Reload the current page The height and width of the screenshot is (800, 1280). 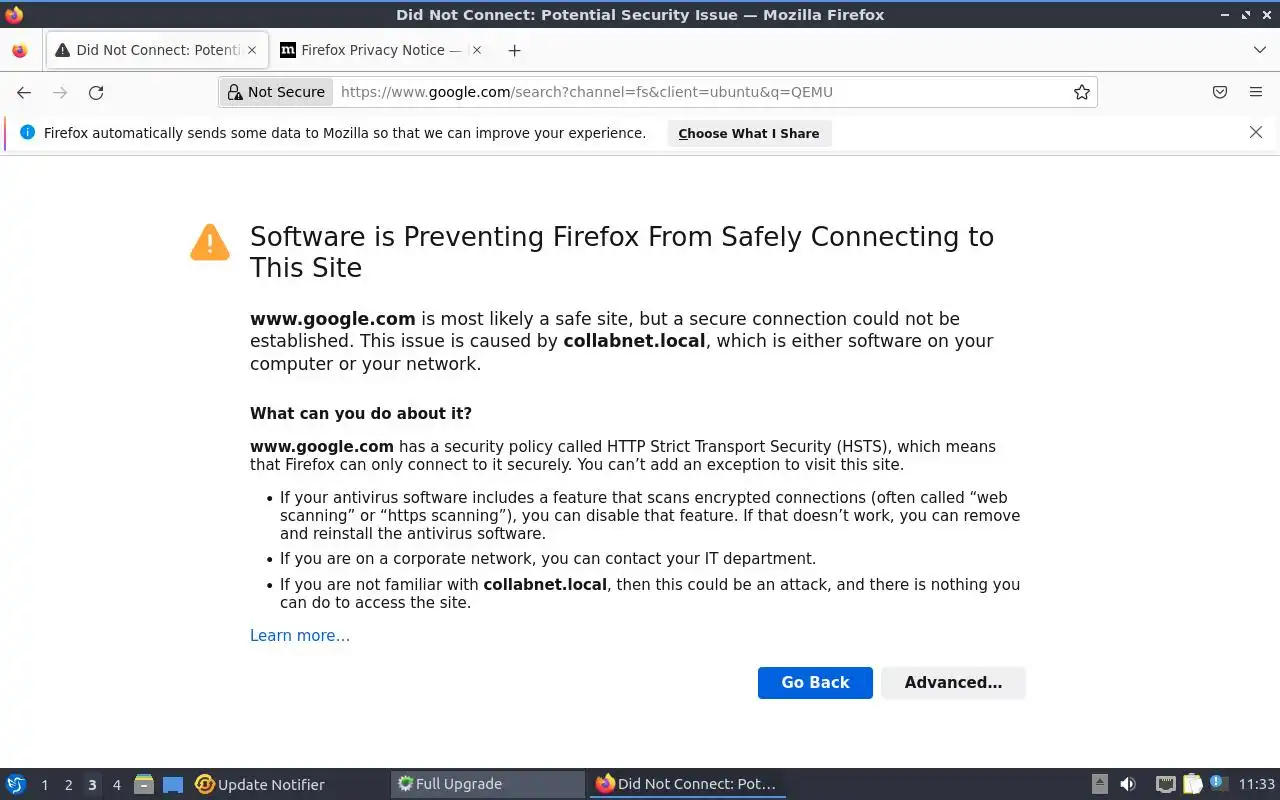click(x=96, y=92)
